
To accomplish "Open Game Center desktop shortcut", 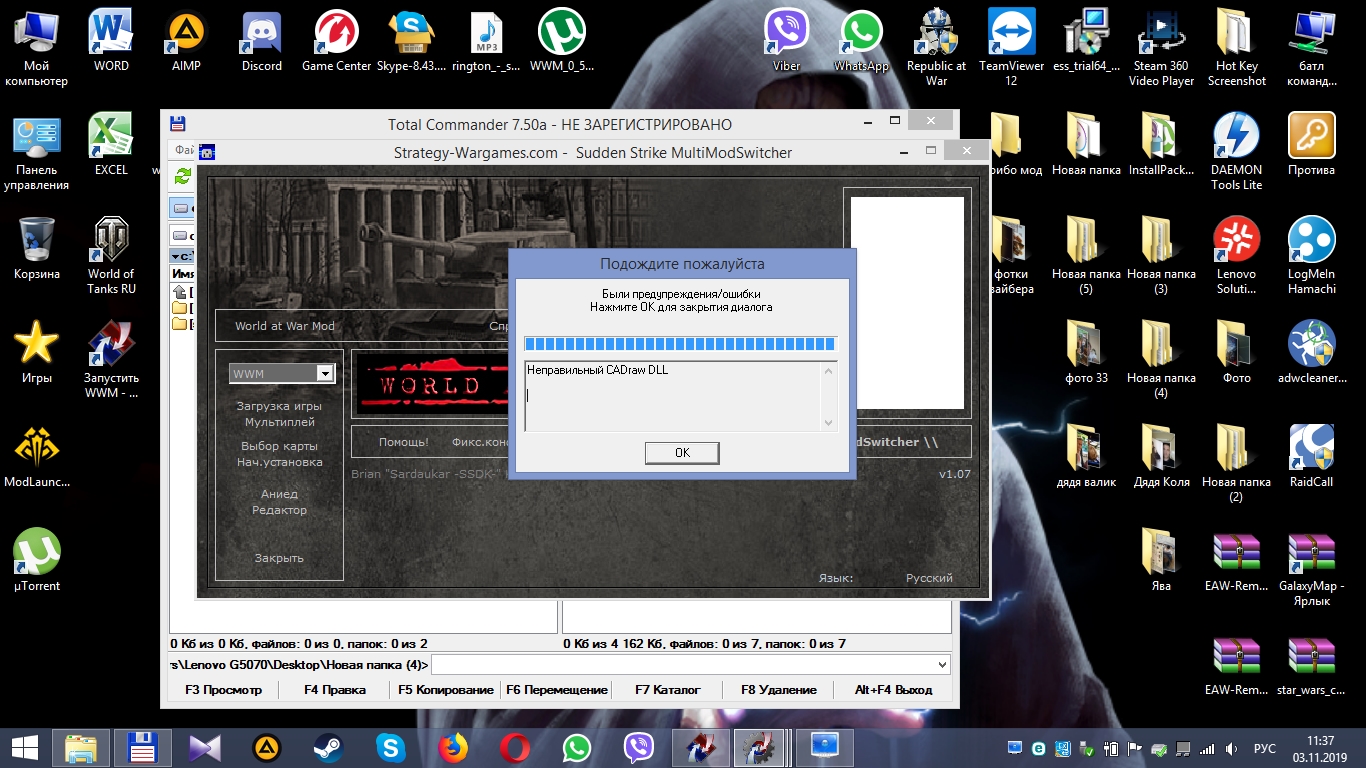I will pos(337,40).
